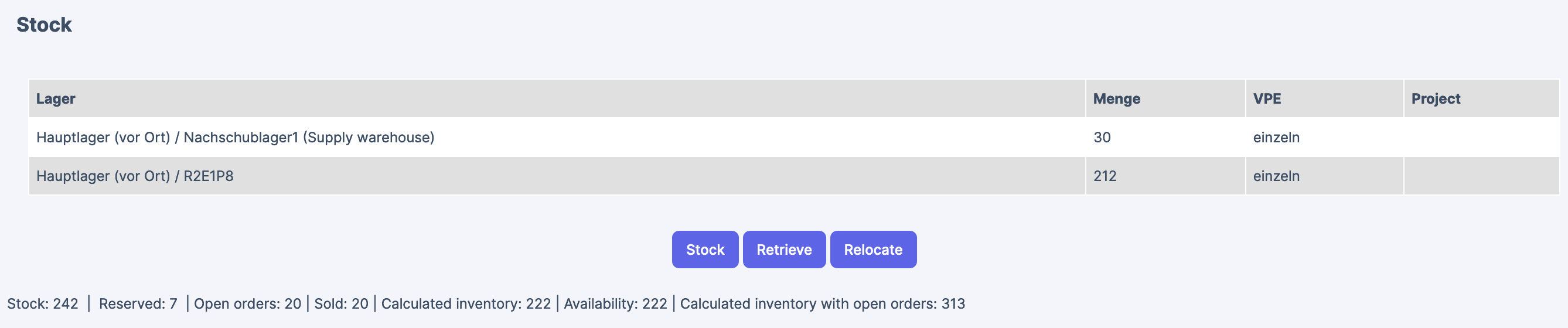Click Calculated inventory with open orders: 313

pos(822,303)
